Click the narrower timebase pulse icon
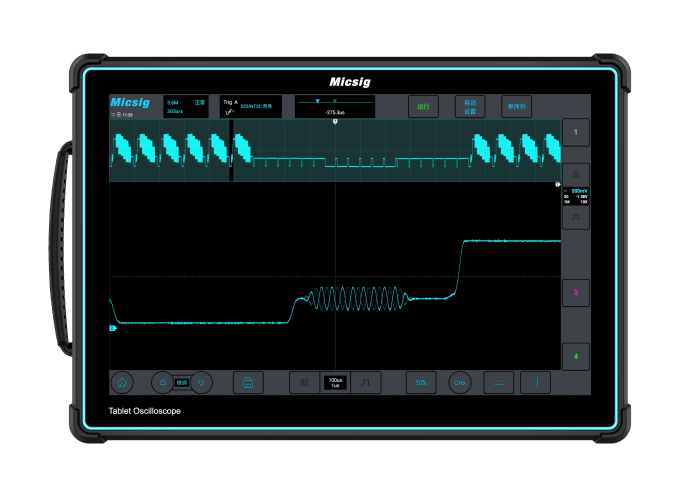Screen dimensions: 700x497 point(367,382)
